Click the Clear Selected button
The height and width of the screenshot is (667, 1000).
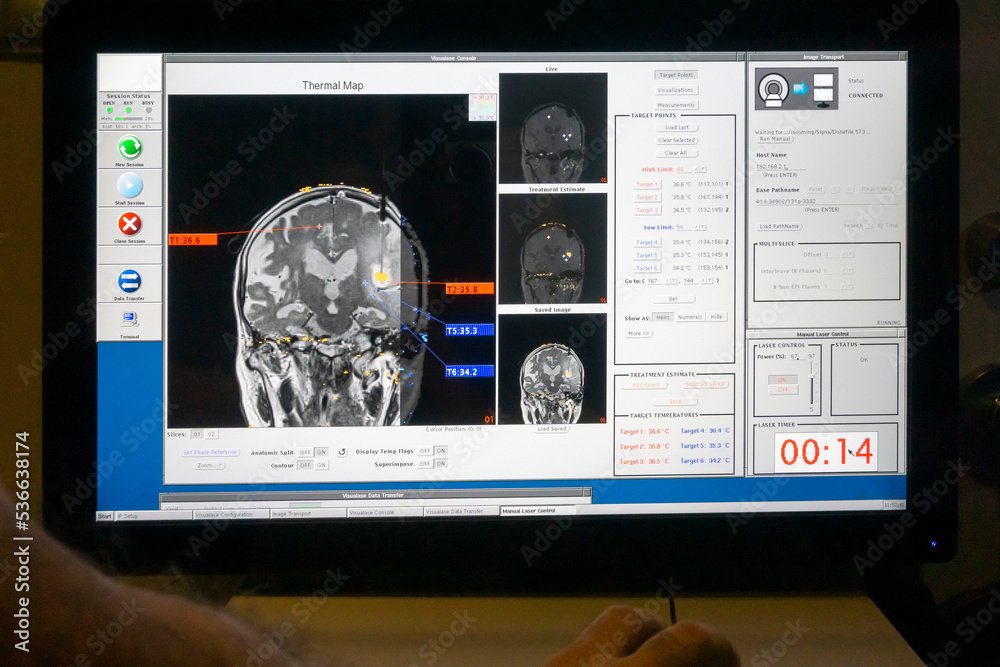tap(677, 140)
